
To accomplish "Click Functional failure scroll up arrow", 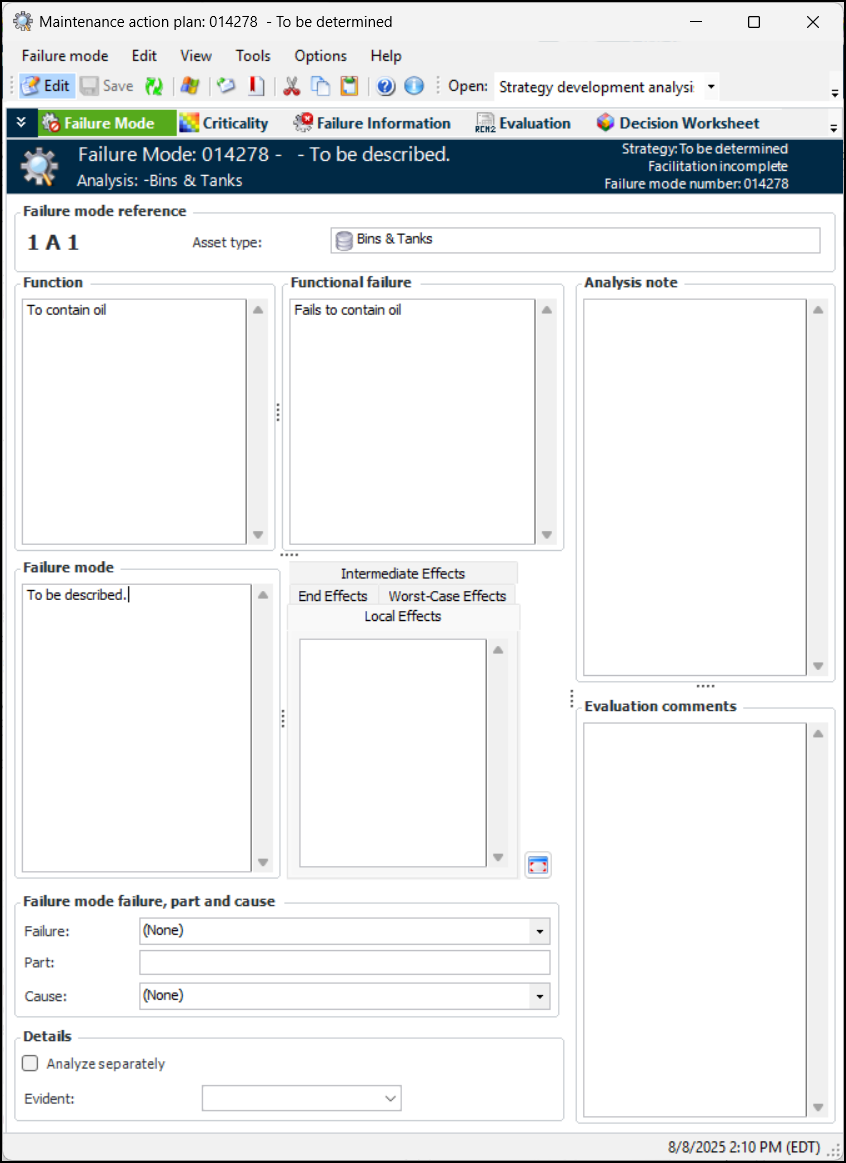I will point(546,310).
